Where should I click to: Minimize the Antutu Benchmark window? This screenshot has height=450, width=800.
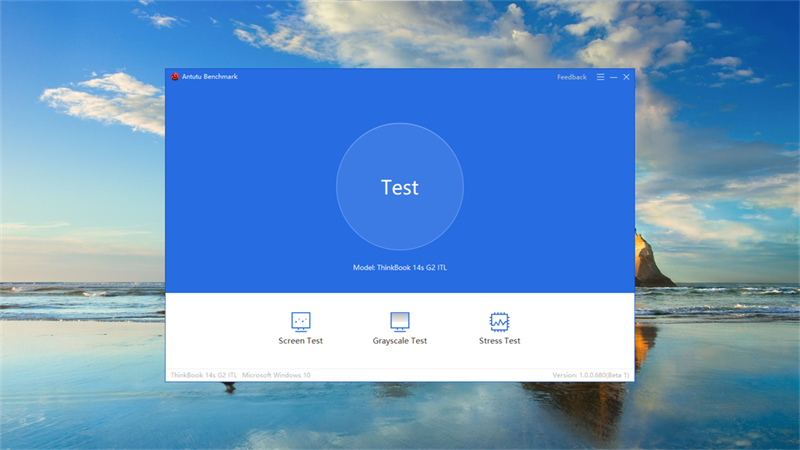click(613, 77)
